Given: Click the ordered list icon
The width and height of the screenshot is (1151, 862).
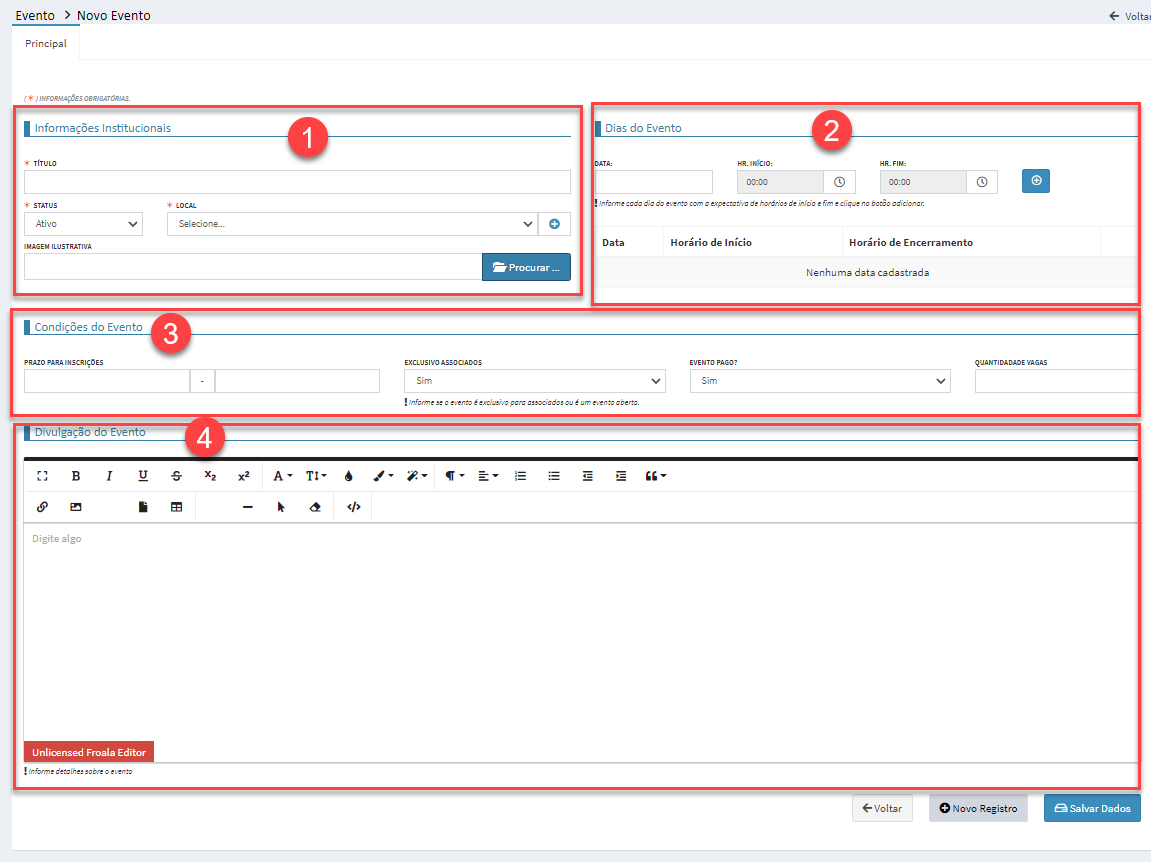Looking at the screenshot, I should point(520,476).
